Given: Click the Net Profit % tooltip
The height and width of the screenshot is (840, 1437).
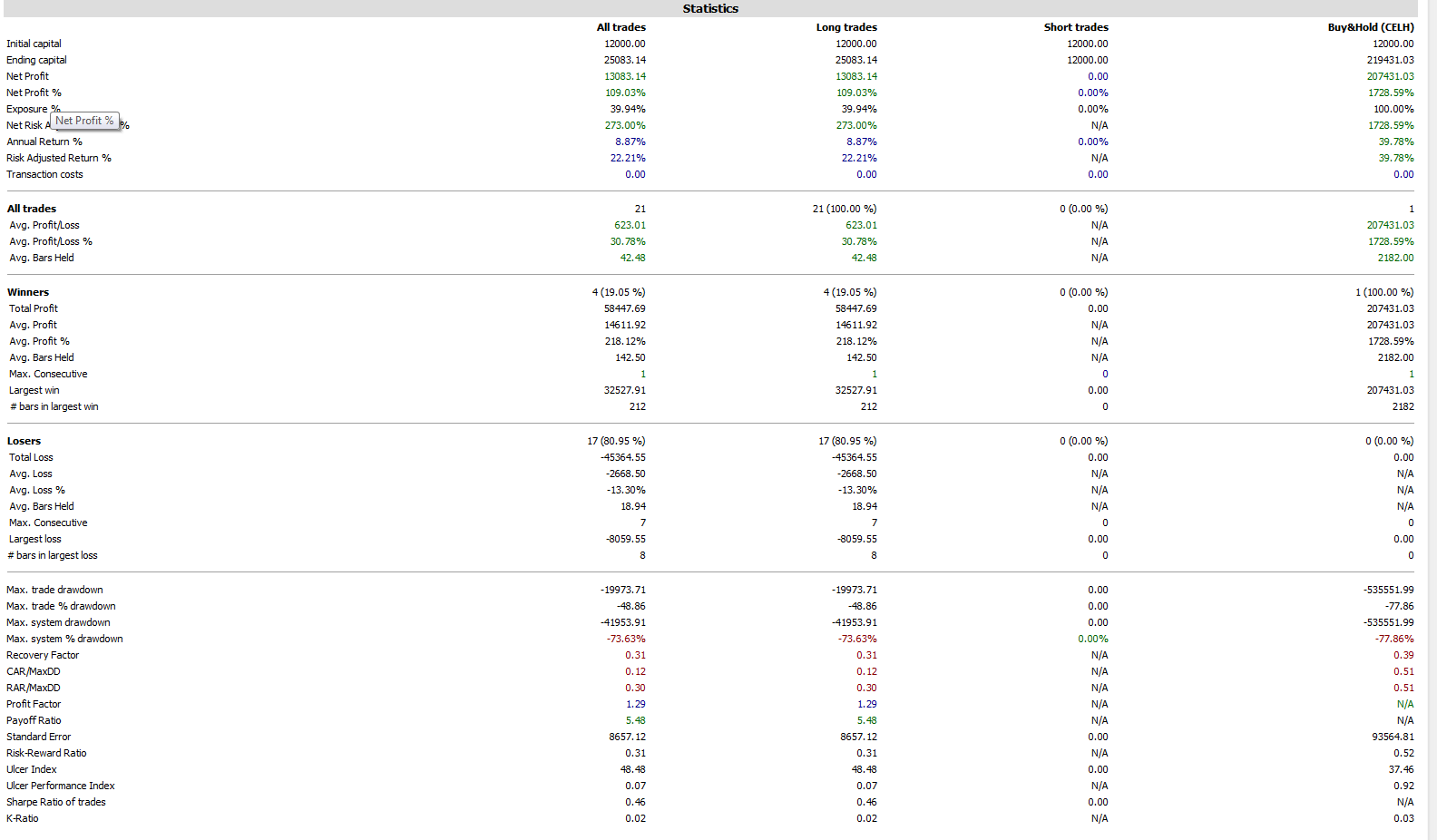Looking at the screenshot, I should [84, 121].
